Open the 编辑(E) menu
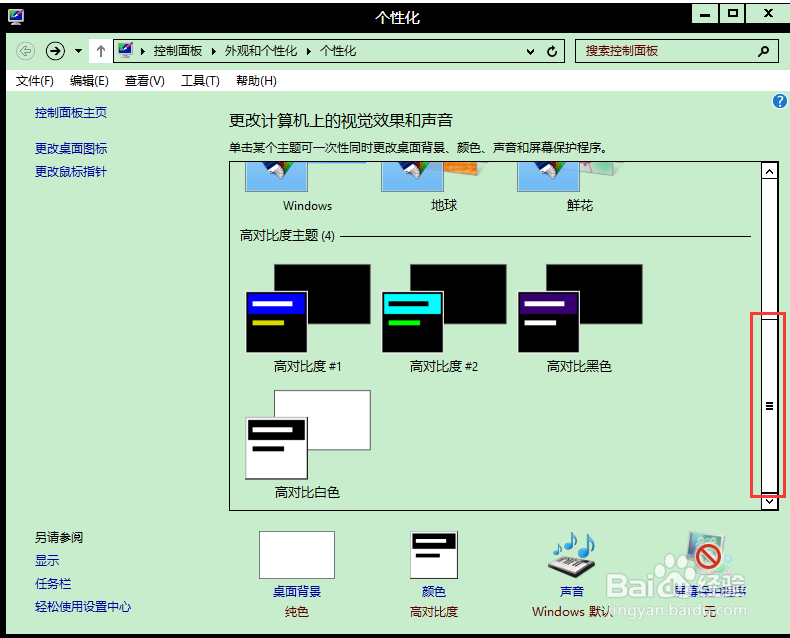Image resolution: width=790 pixels, height=638 pixels. click(x=89, y=81)
